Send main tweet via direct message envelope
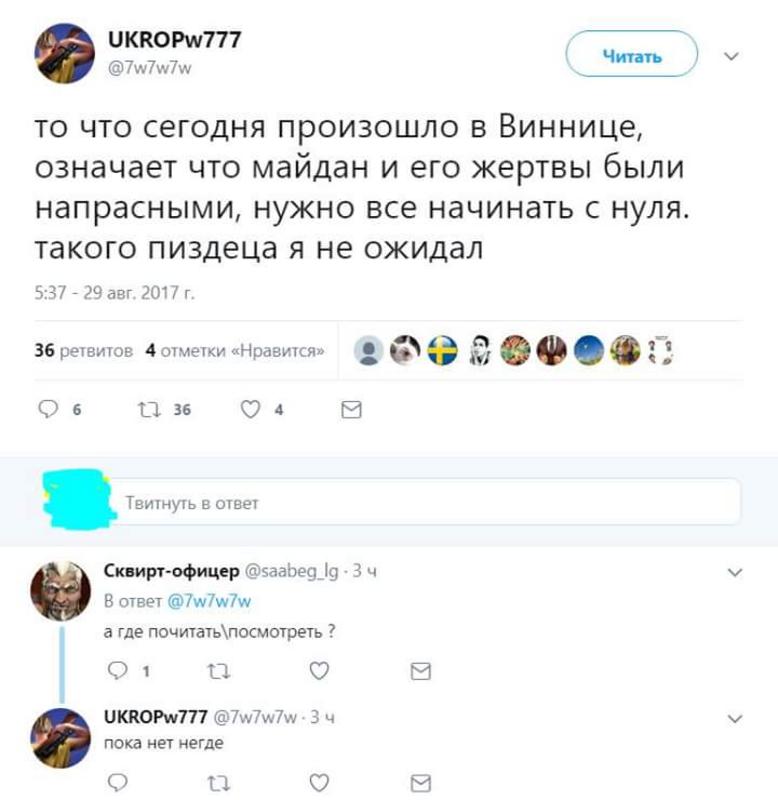This screenshot has height=800, width=778. tap(352, 410)
